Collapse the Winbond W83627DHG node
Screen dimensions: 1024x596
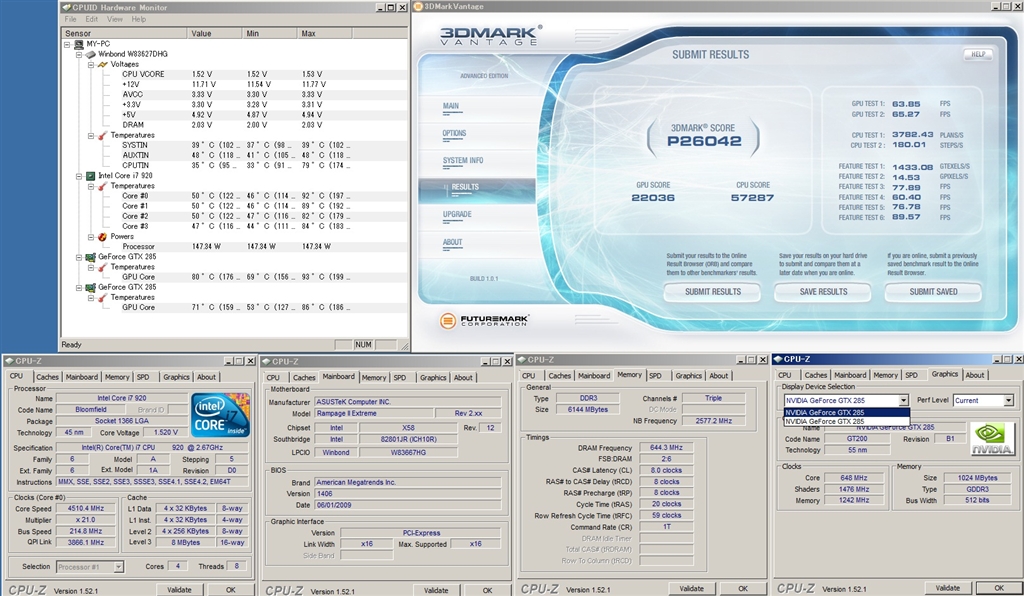point(80,54)
